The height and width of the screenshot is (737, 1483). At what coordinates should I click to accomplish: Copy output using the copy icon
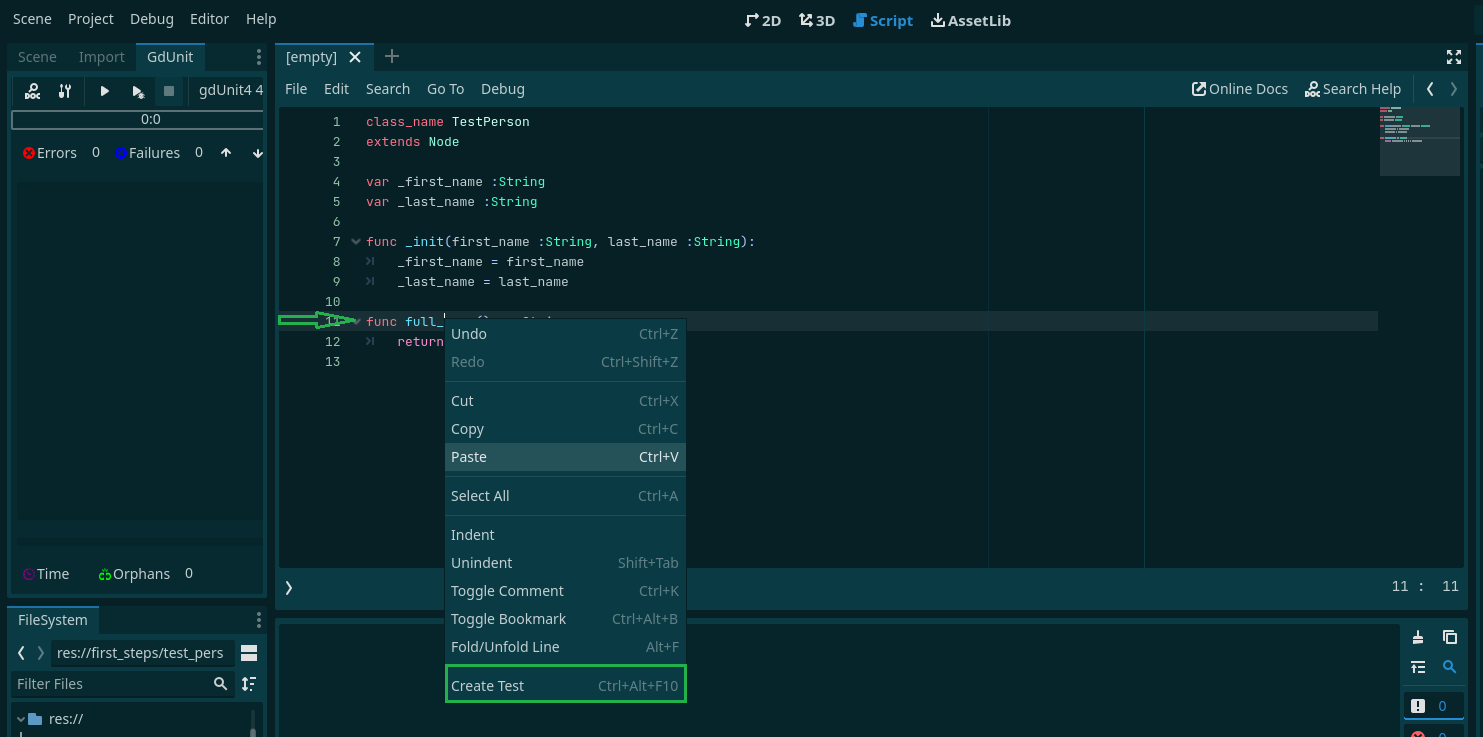click(x=1449, y=637)
